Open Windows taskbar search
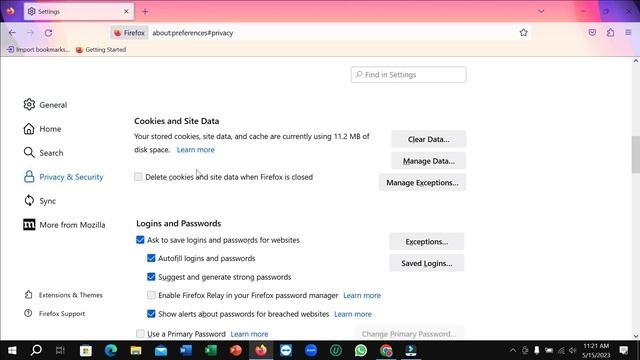This screenshot has width=640, height=360. click(x=36, y=350)
